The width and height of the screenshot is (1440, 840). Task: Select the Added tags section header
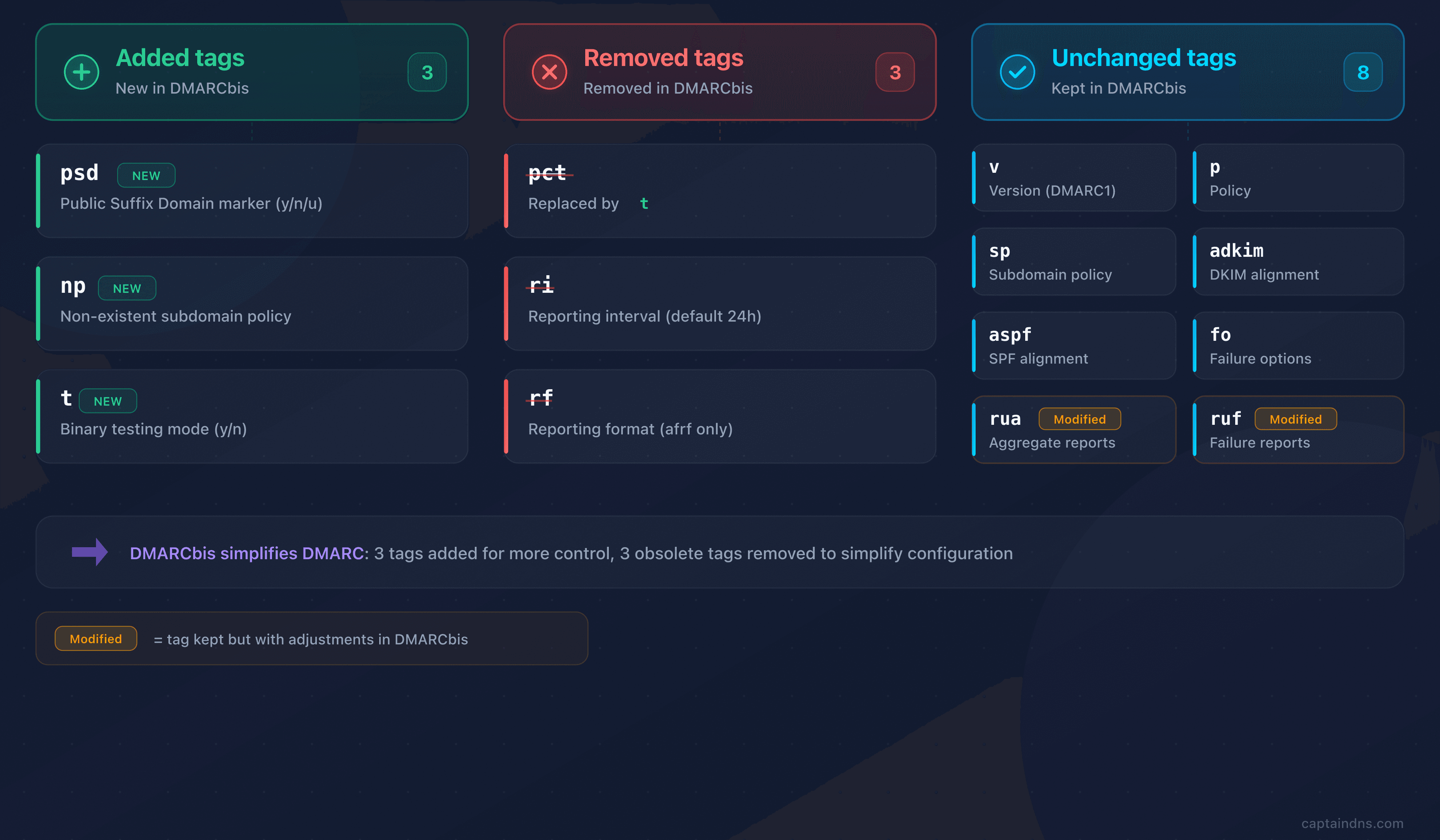pos(180,58)
